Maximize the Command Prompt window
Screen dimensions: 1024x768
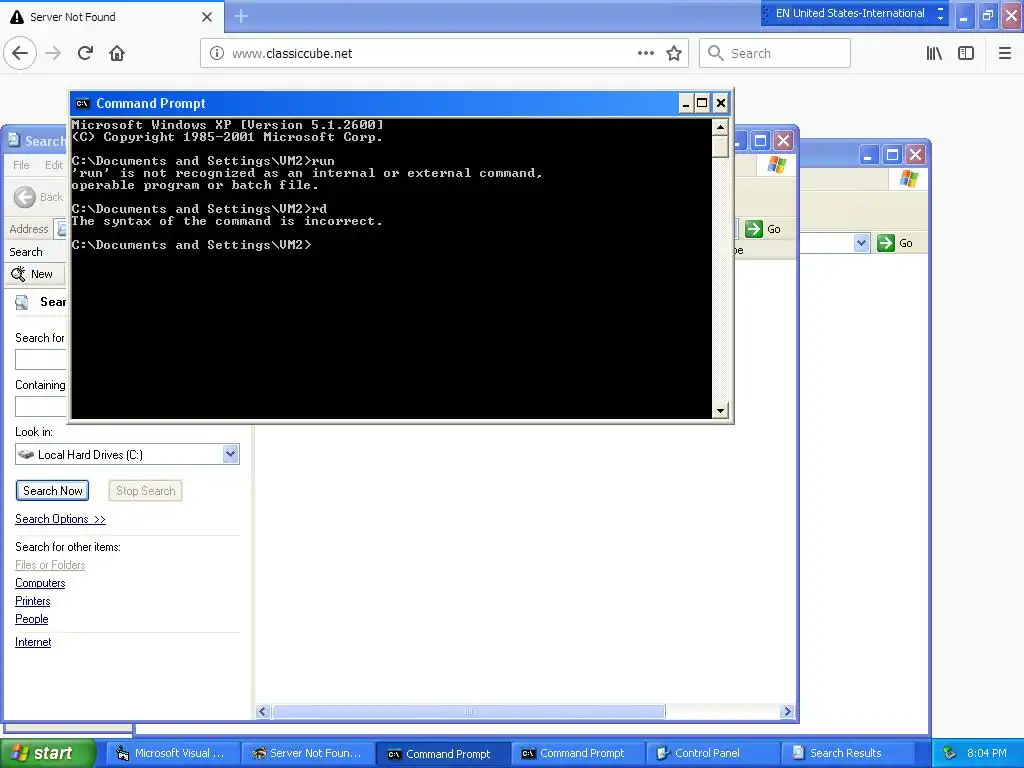click(702, 103)
